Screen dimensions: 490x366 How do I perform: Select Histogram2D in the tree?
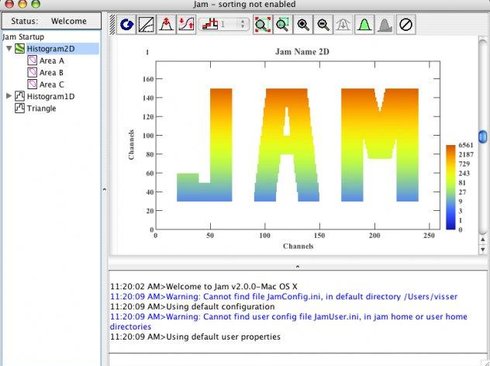(x=51, y=49)
